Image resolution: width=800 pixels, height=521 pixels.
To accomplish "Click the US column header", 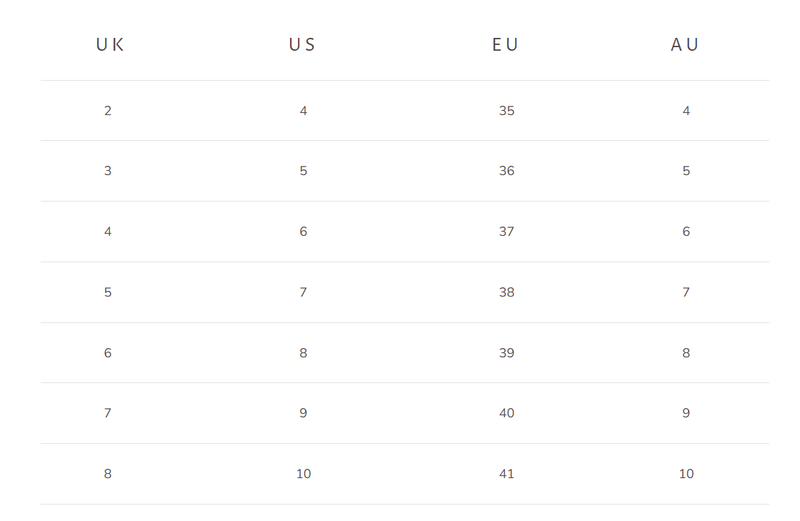I will click(x=302, y=45).
